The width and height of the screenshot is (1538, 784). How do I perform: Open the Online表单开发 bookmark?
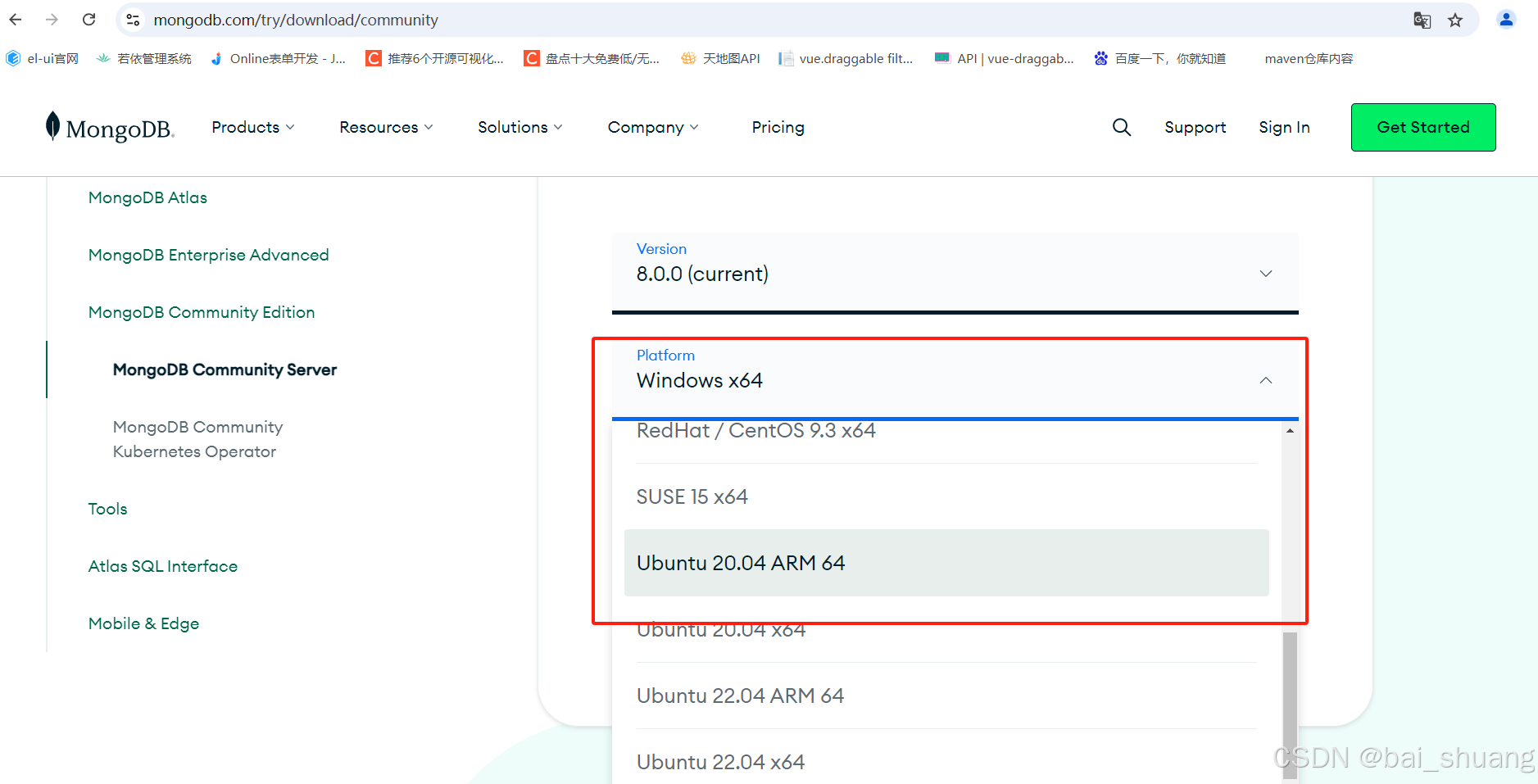pyautogui.click(x=278, y=58)
